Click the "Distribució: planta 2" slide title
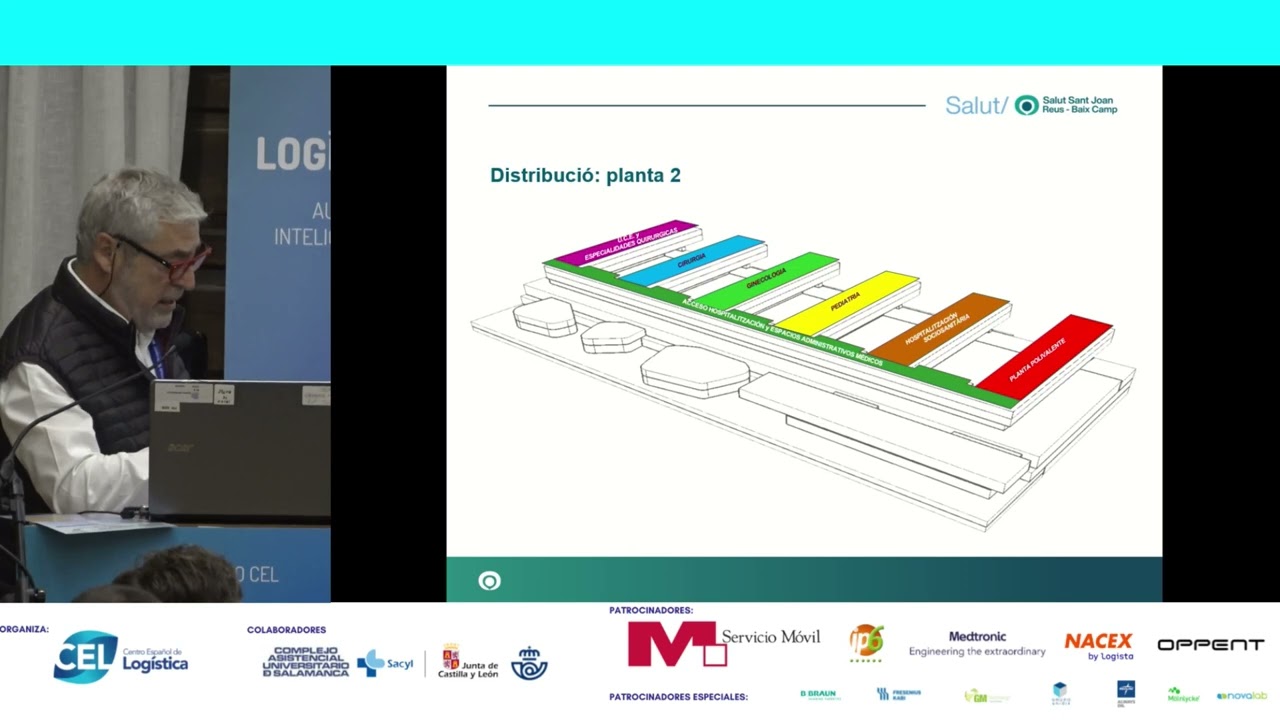The image size is (1280, 720). [585, 175]
